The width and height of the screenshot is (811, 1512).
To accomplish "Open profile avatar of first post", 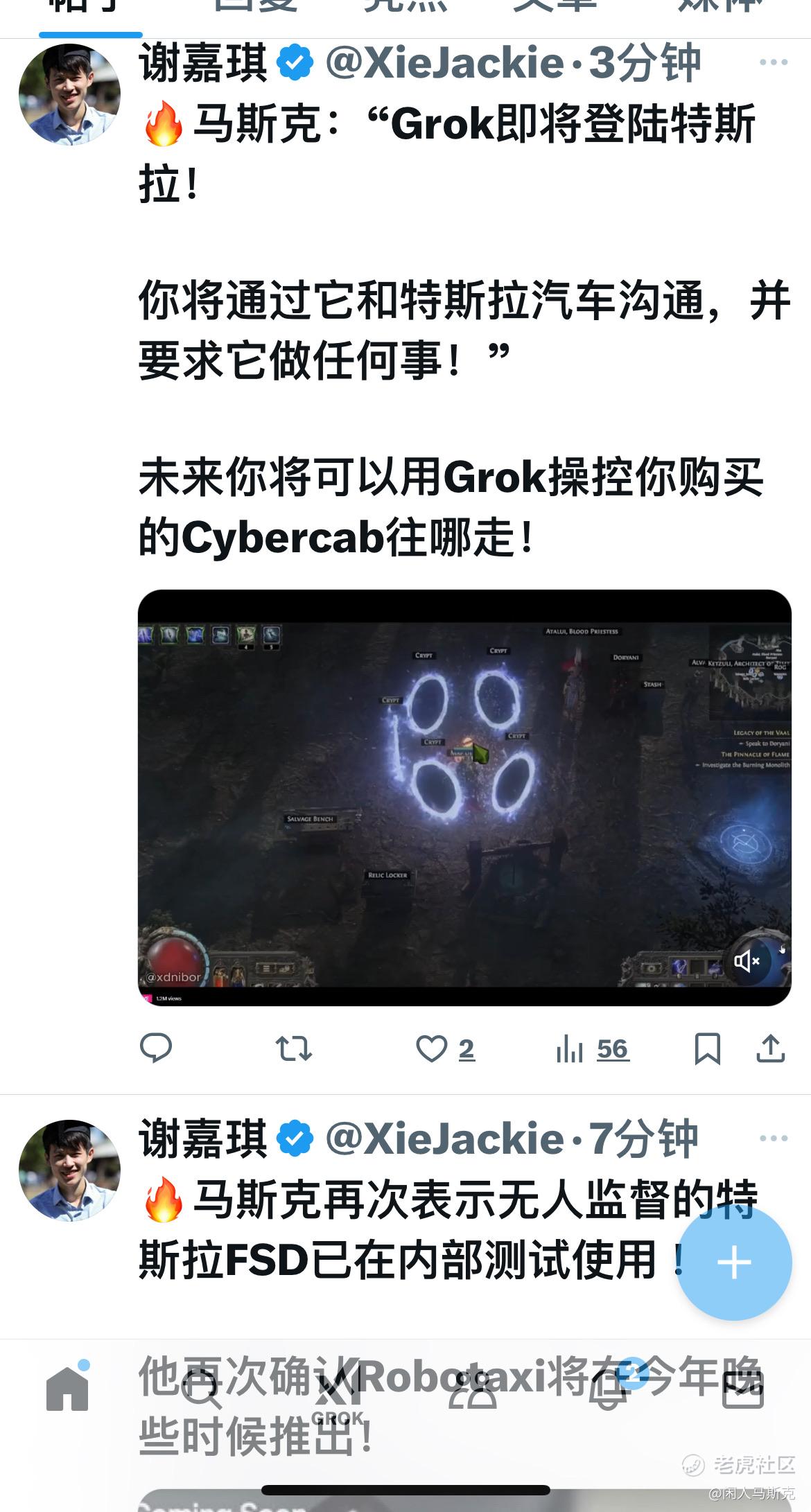I will point(69,94).
